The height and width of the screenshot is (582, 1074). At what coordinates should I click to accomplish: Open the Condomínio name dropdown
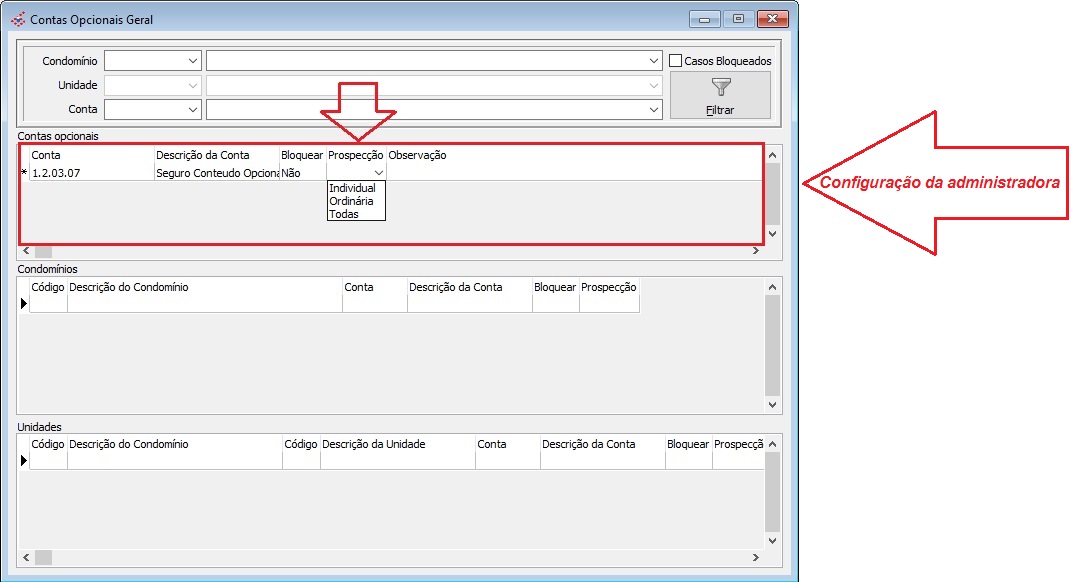click(x=654, y=60)
